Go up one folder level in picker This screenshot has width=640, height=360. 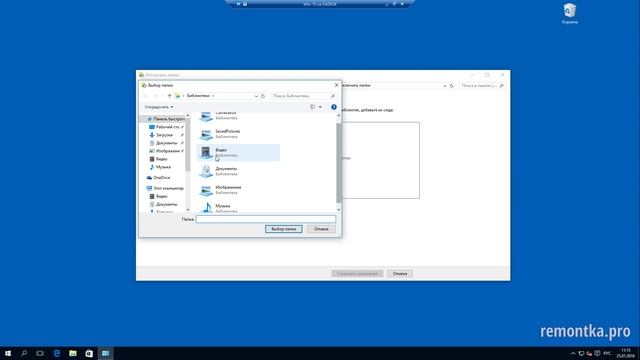(x=169, y=96)
